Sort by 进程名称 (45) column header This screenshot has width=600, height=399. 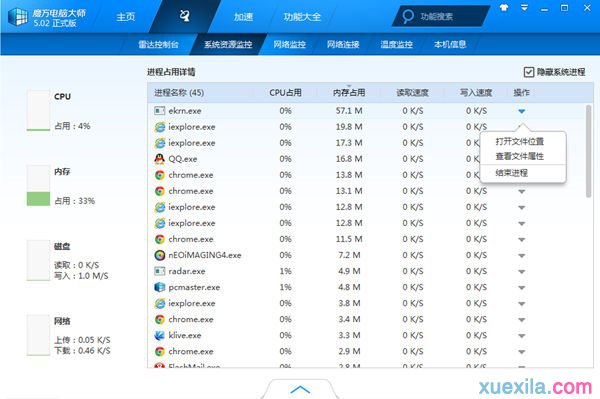tap(179, 93)
